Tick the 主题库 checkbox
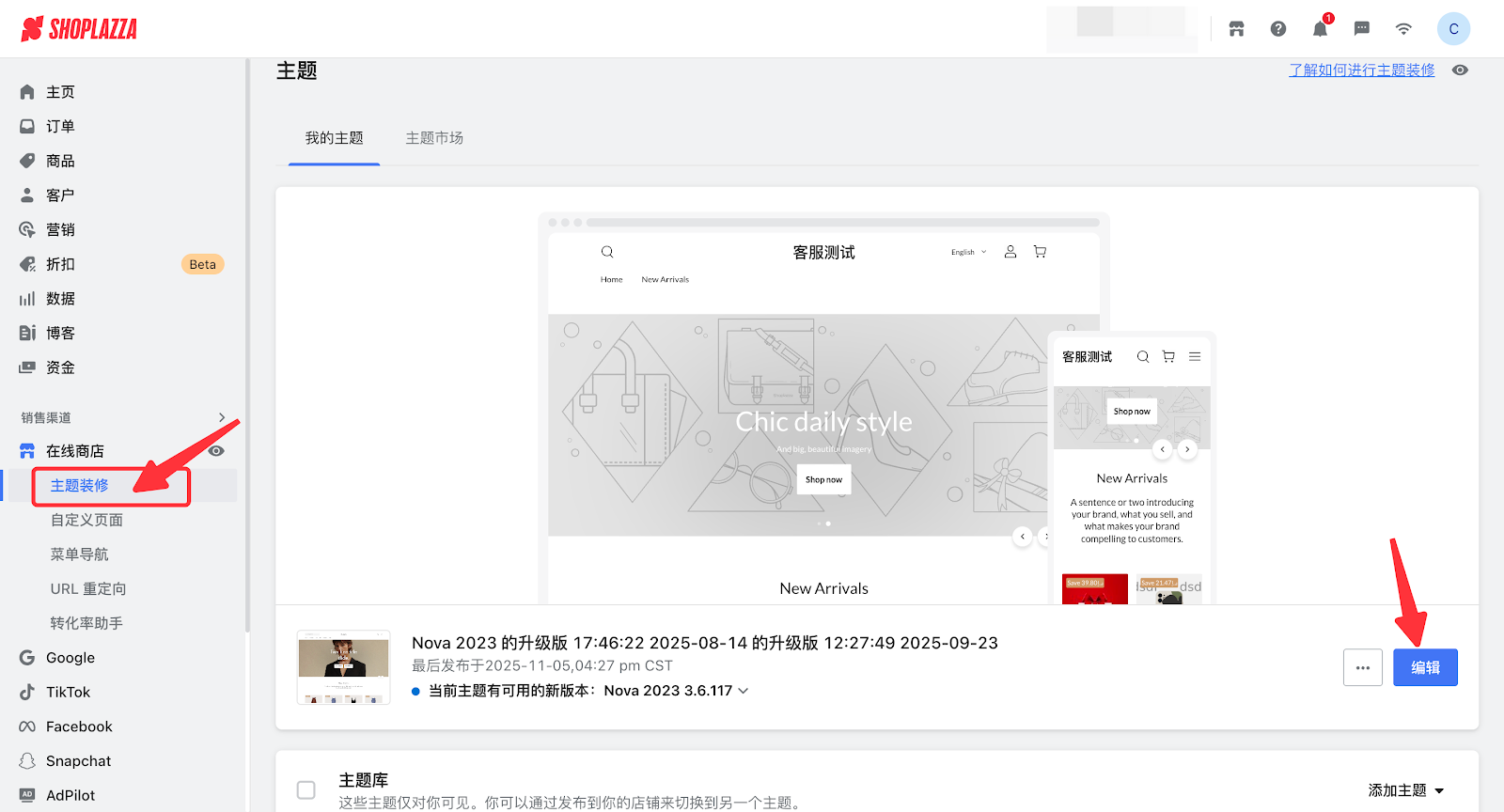Screen dimensions: 1504x812 pyautogui.click(x=306, y=789)
